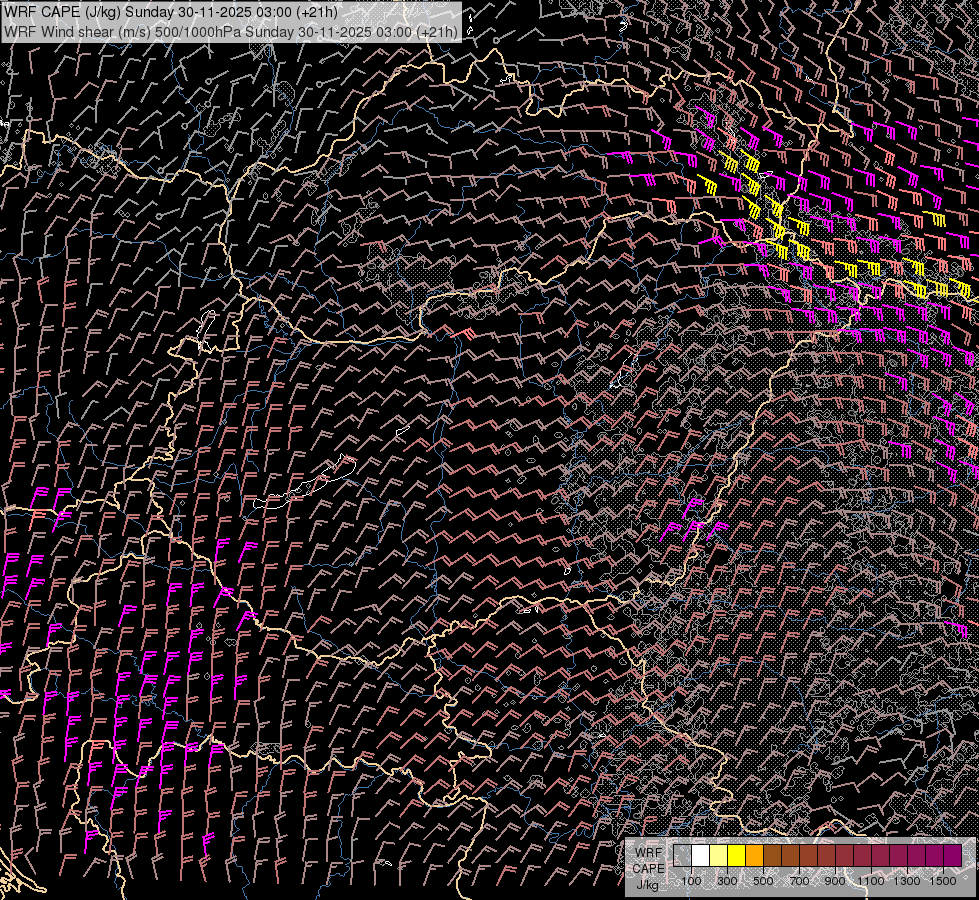The height and width of the screenshot is (900, 979).
Task: Click the 1300 legend scale value
Action: [907, 881]
